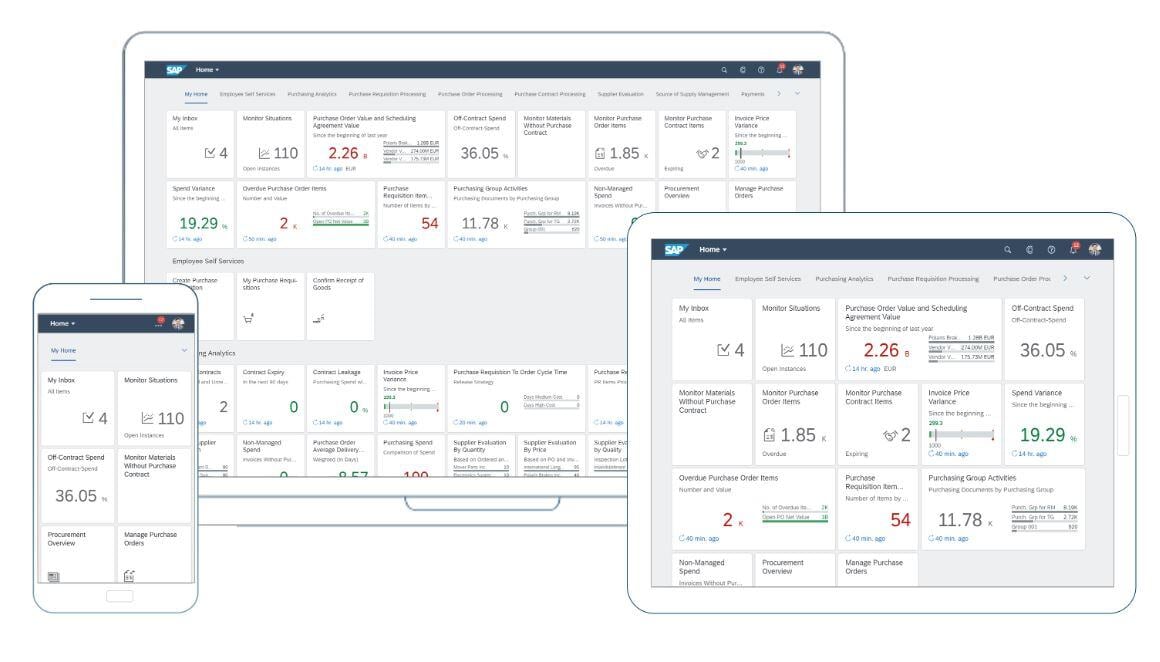Open the notifications bell on the tablet

pos(1073,249)
